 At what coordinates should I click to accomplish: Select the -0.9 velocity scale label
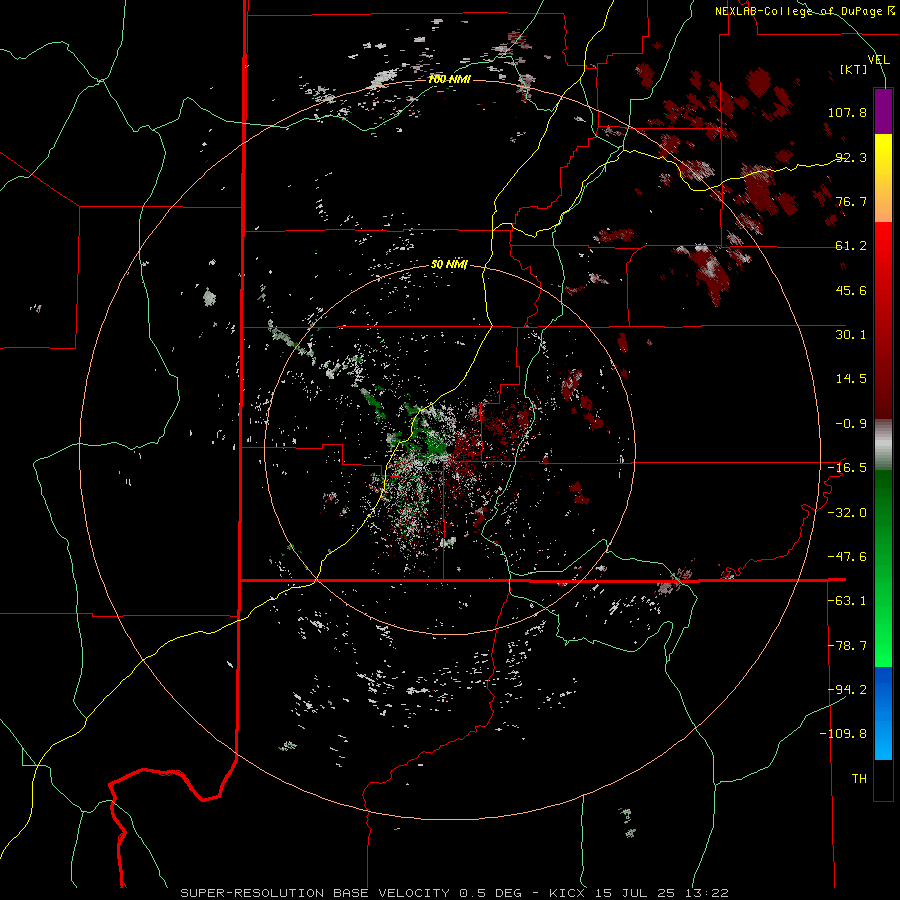[851, 424]
